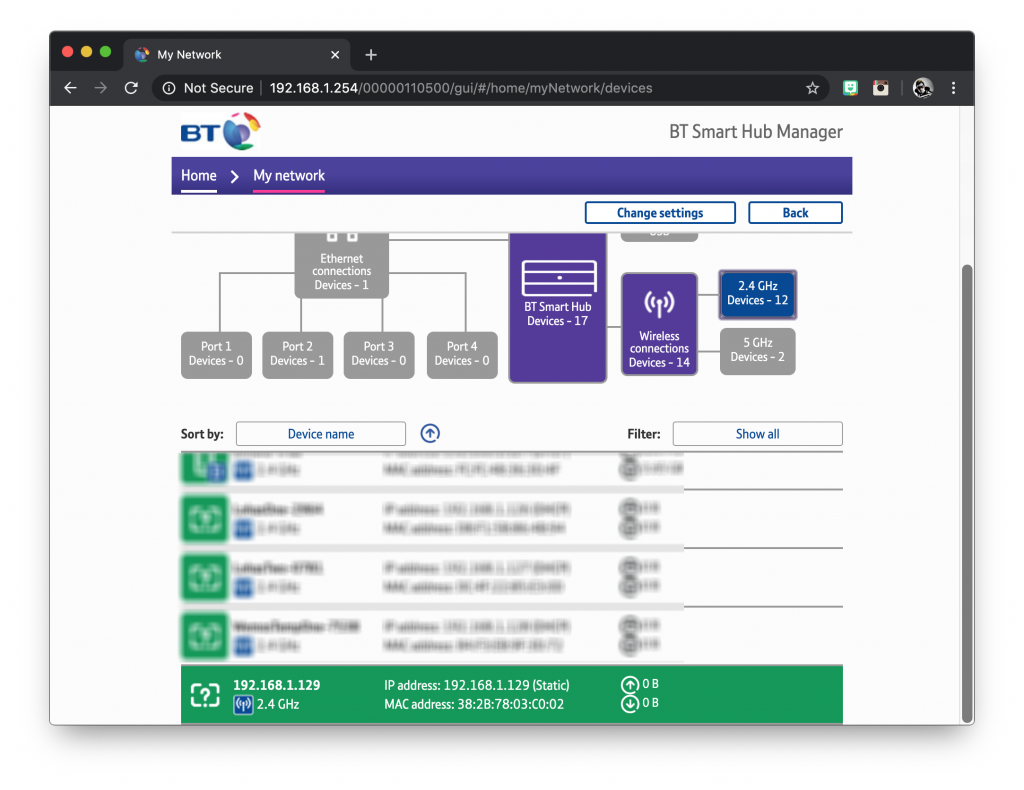
Task: Select the BT Smart Hub Devices - 17 tile
Action: (x=558, y=308)
